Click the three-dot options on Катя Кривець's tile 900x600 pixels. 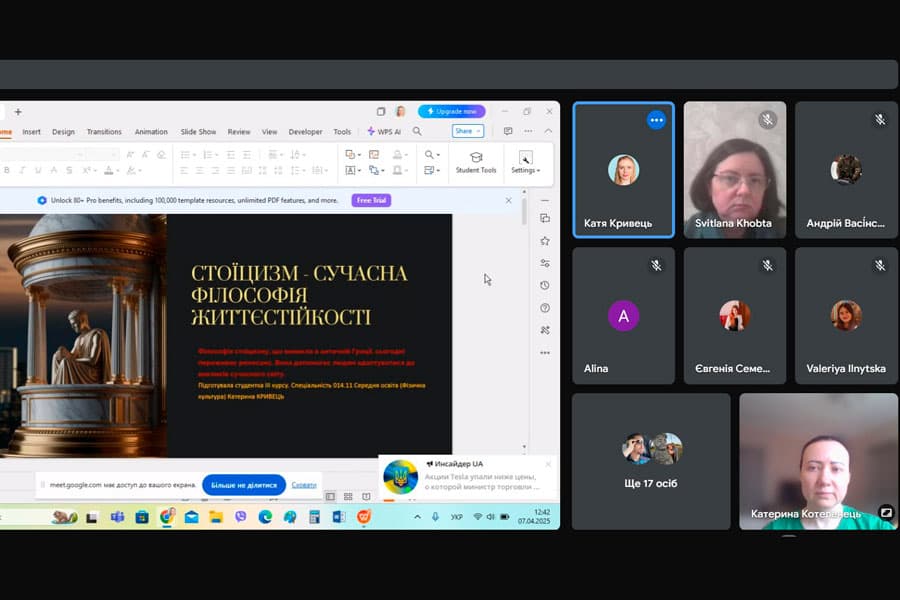click(656, 120)
